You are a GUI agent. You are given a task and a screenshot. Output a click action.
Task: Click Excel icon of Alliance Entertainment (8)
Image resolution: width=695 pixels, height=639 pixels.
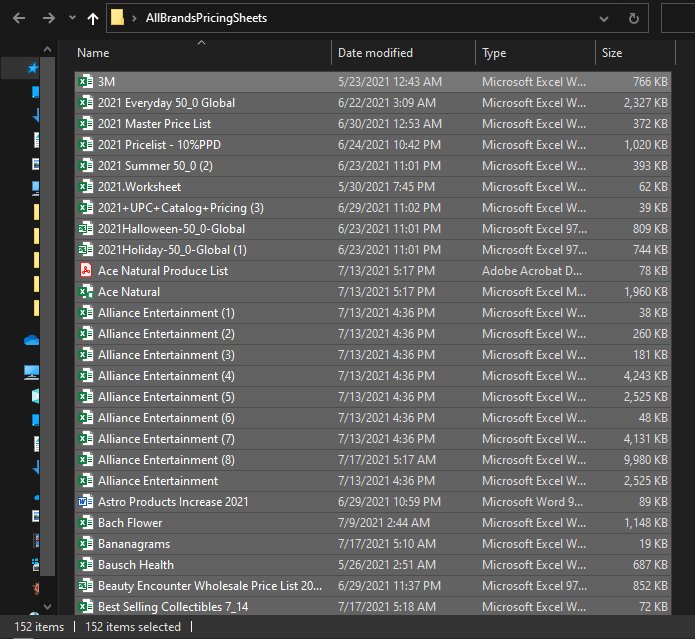click(86, 460)
